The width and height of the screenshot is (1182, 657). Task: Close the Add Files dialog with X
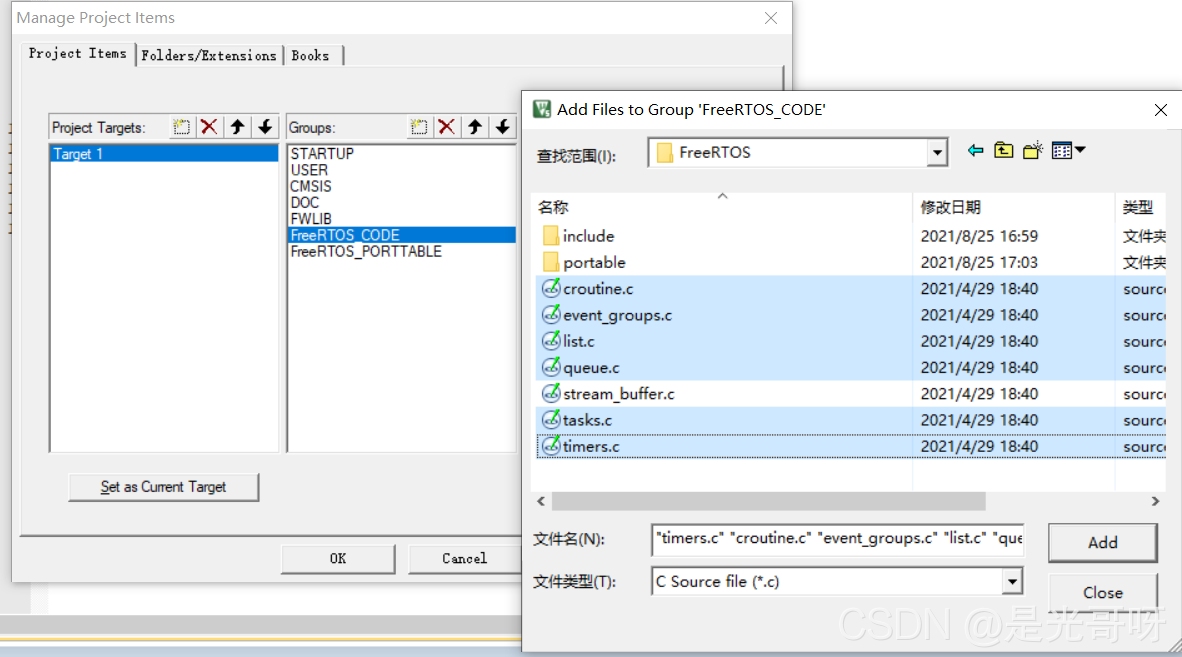pyautogui.click(x=1161, y=110)
